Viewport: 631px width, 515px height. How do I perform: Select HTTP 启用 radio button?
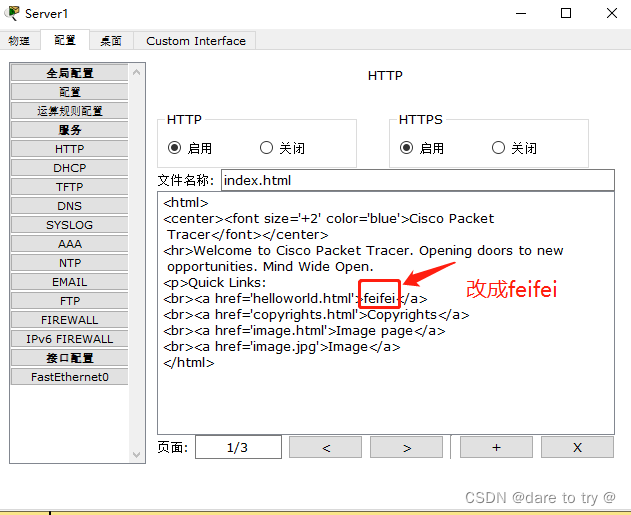click(174, 148)
